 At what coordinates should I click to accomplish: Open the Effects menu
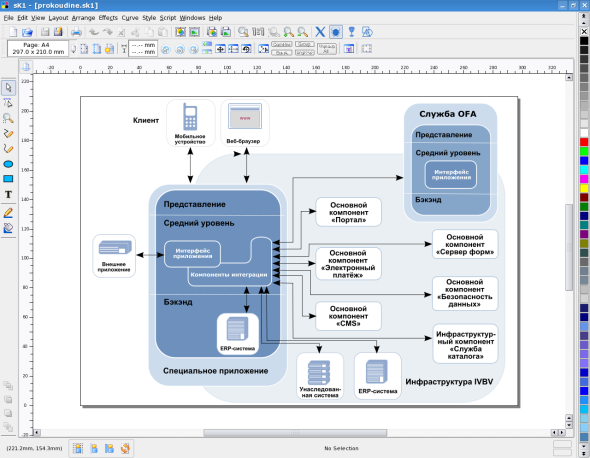[108, 18]
